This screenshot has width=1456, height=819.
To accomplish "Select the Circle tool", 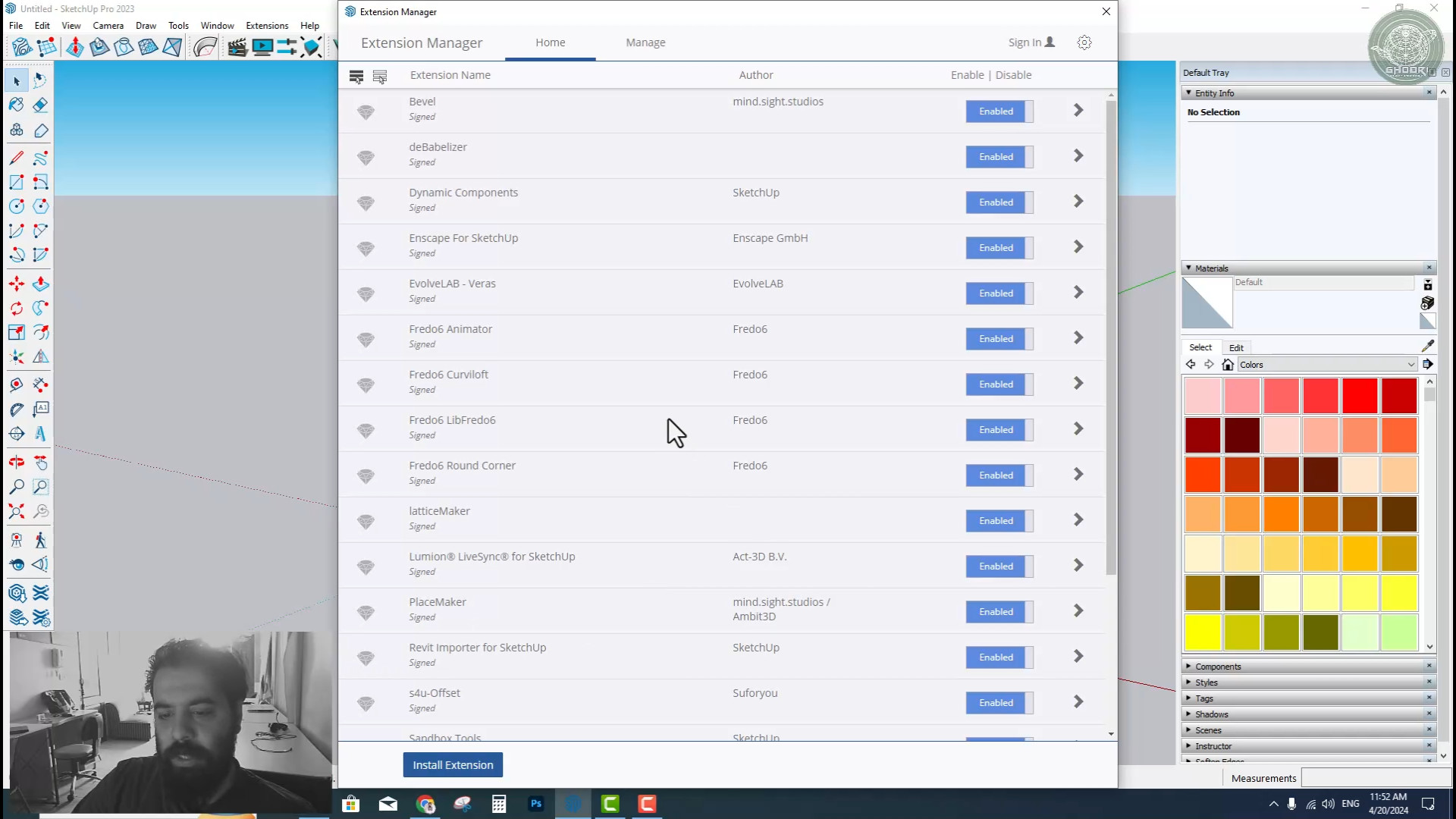I will [17, 206].
